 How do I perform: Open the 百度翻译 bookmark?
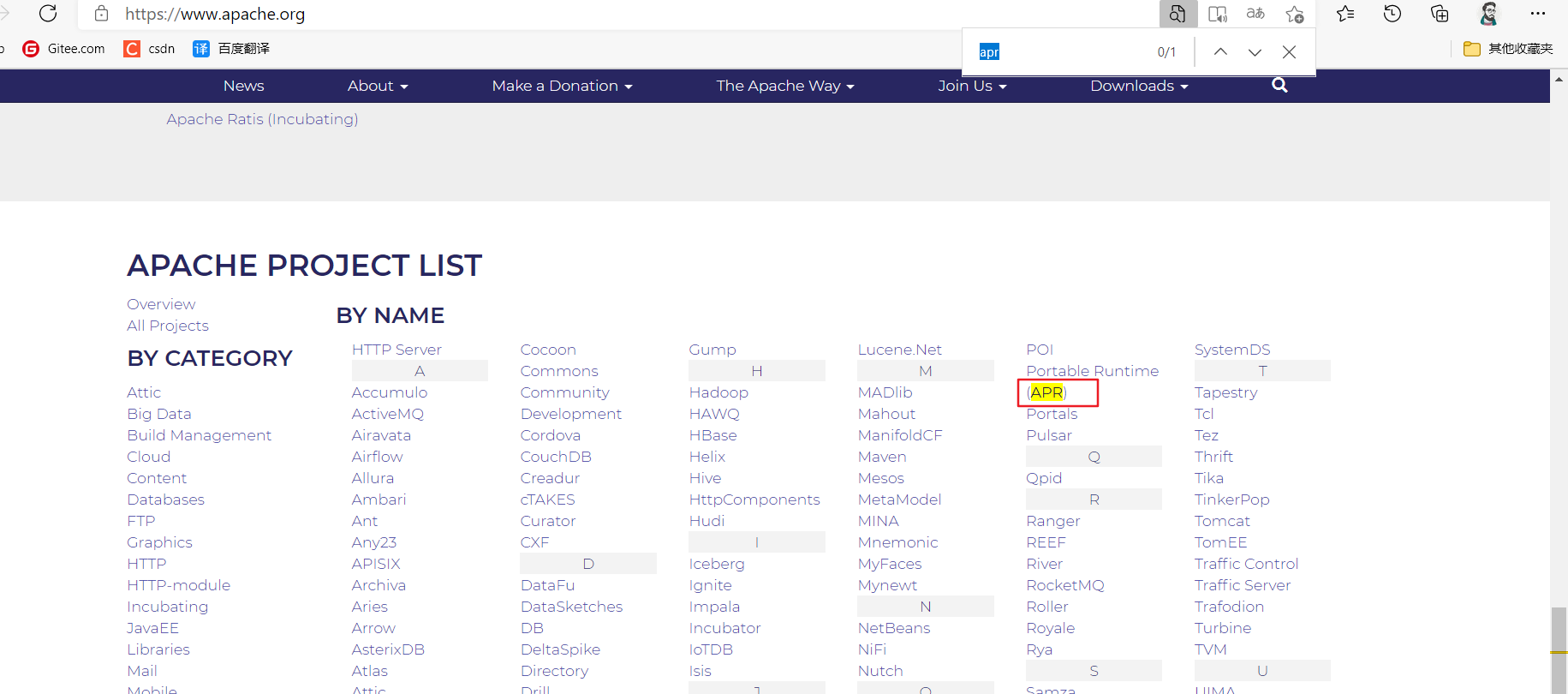point(231,49)
